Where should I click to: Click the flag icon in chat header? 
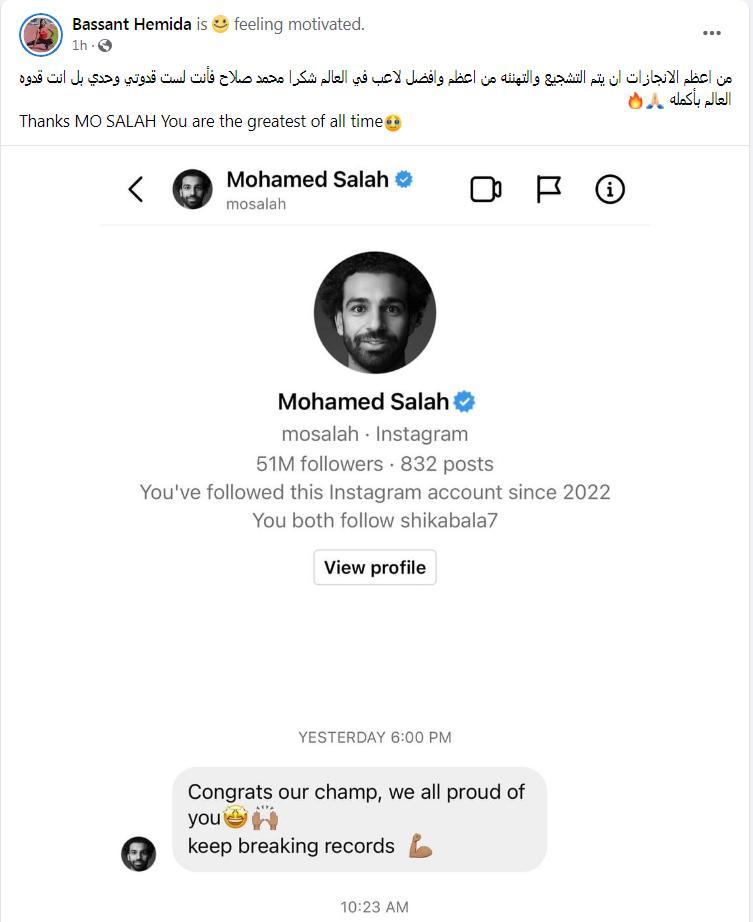[549, 189]
